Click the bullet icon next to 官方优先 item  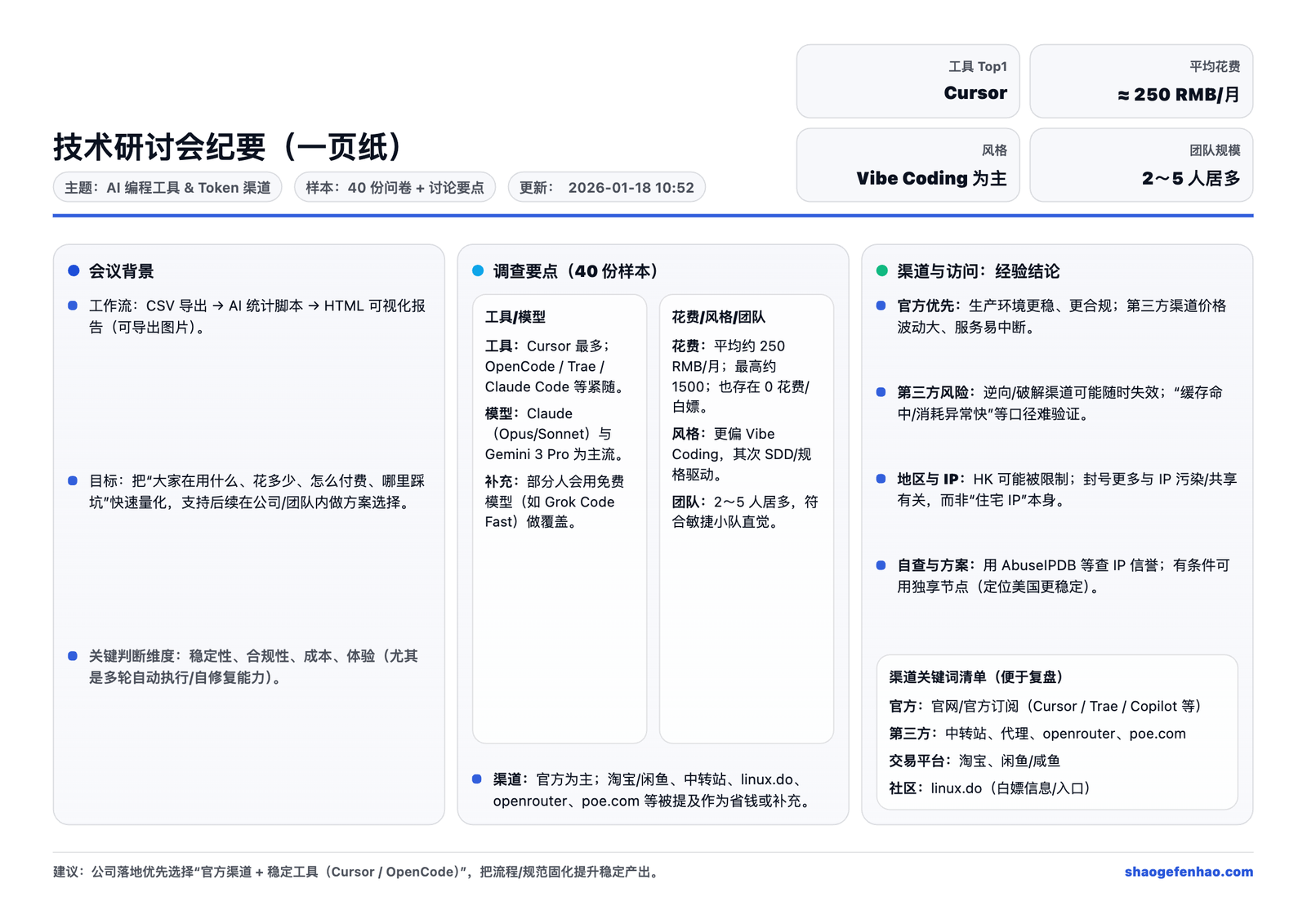coord(879,306)
